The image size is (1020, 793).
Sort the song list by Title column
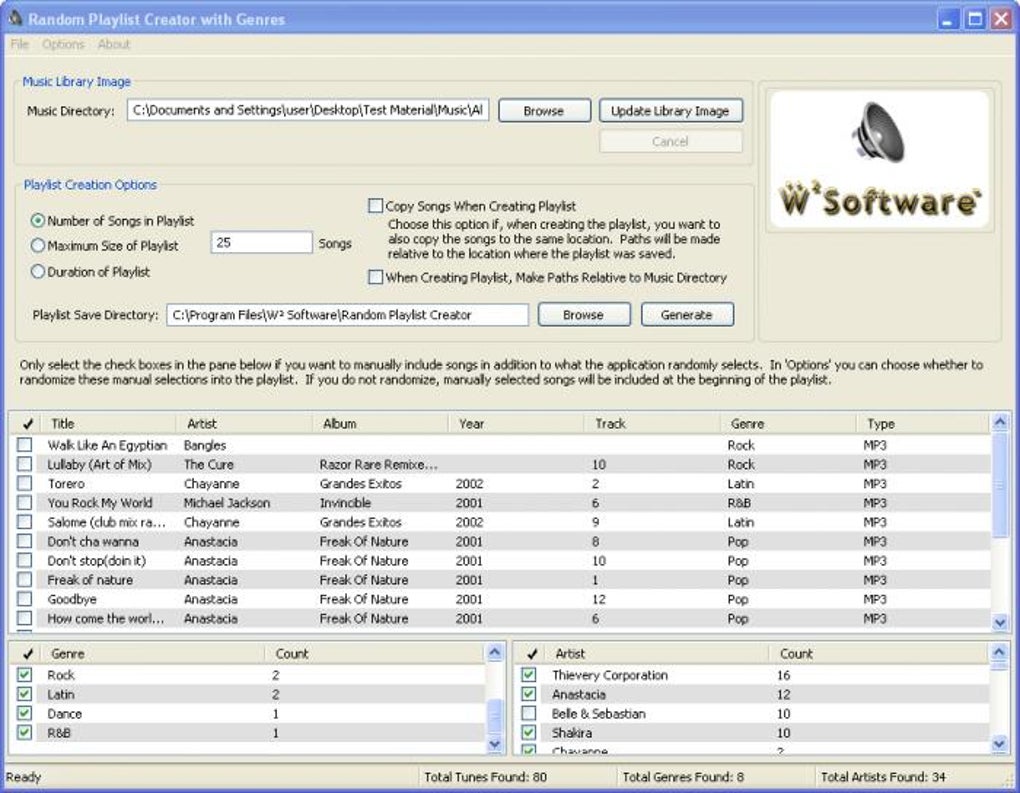(x=108, y=423)
